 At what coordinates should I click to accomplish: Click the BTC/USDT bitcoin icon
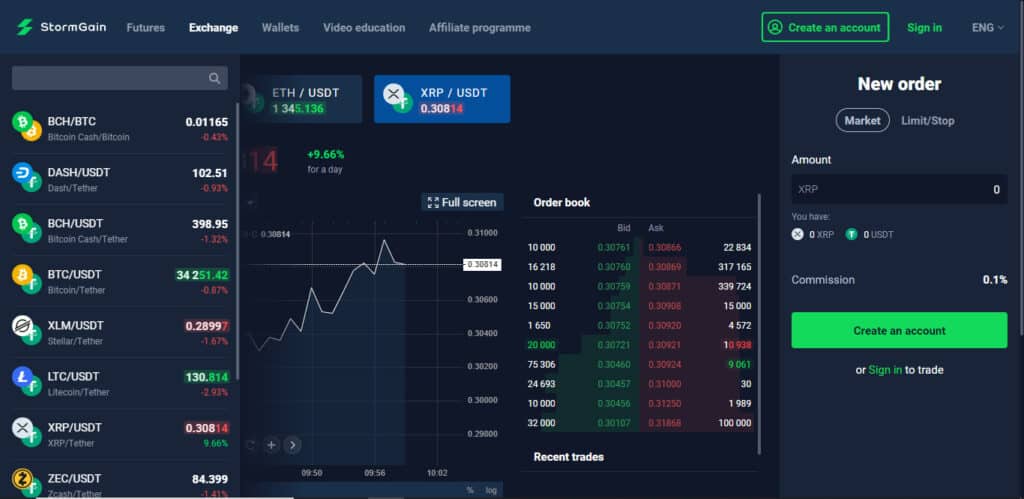coord(26,279)
